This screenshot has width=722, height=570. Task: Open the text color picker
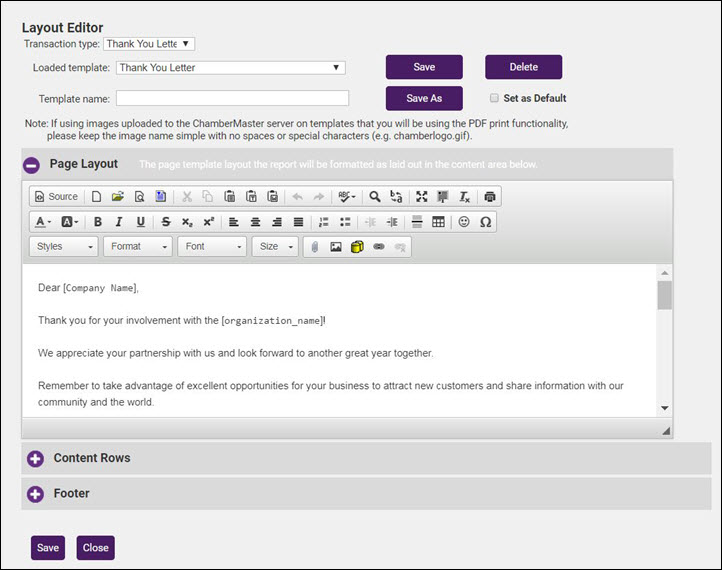(x=44, y=222)
